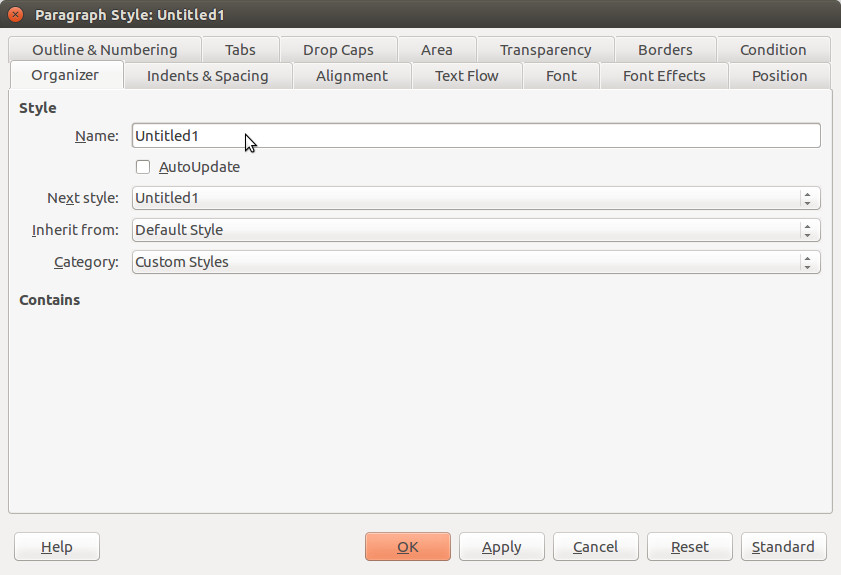The image size is (841, 575).
Task: Click the Reset button
Action: click(690, 547)
